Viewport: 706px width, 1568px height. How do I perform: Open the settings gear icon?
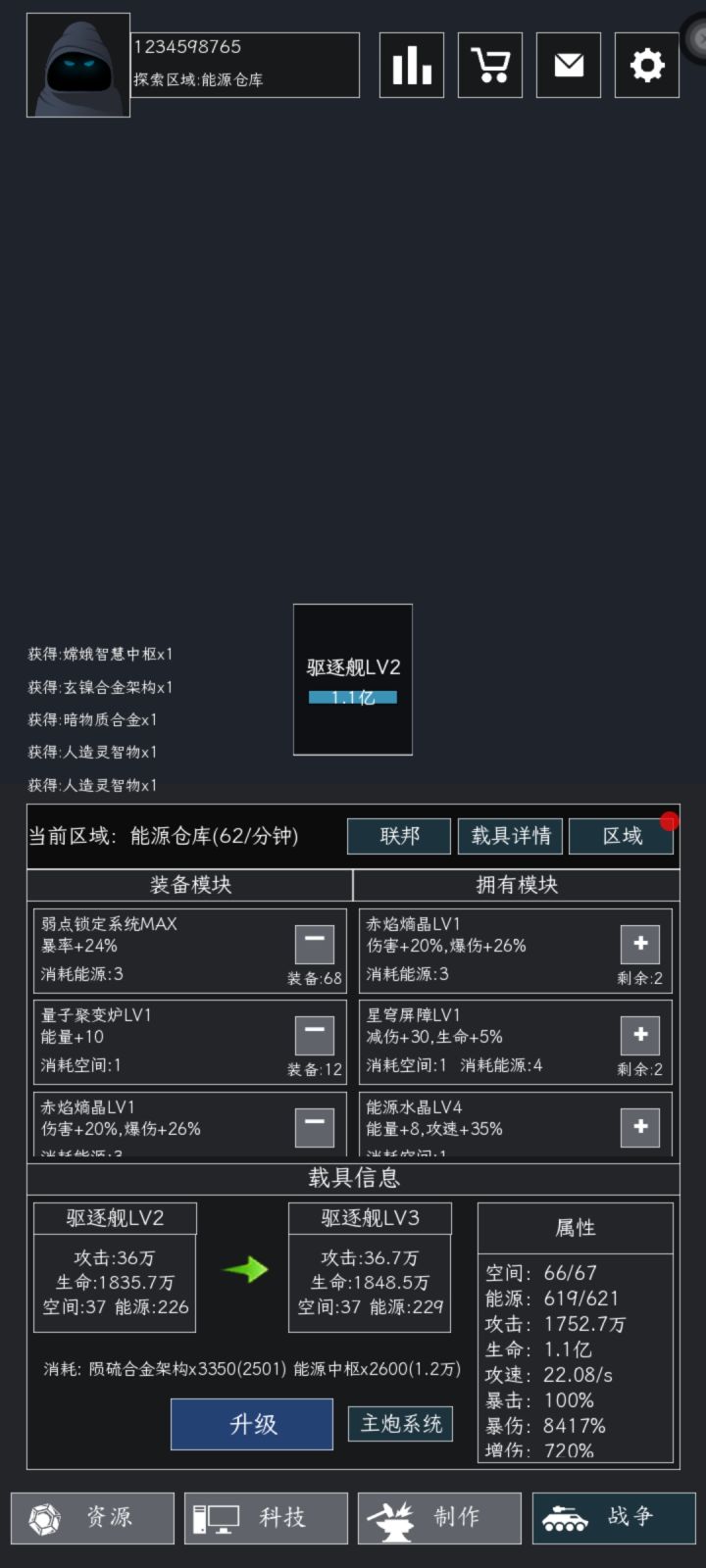pos(647,65)
